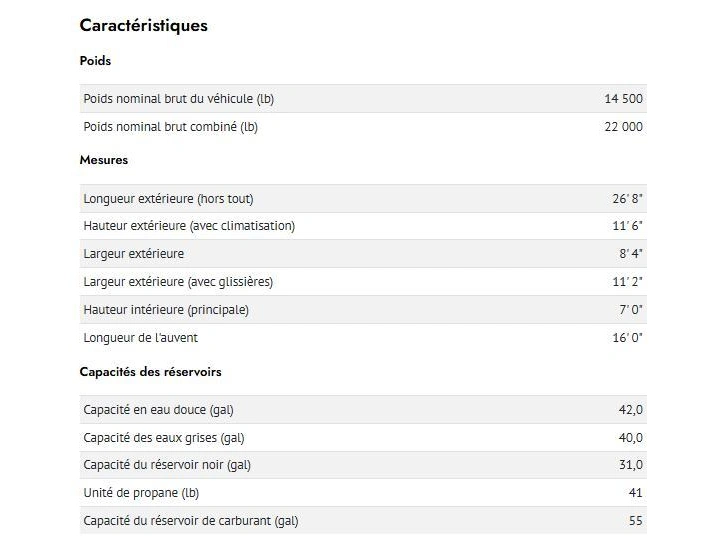
Task: Click the Capacité du réservoir noir label
Action: click(x=167, y=465)
